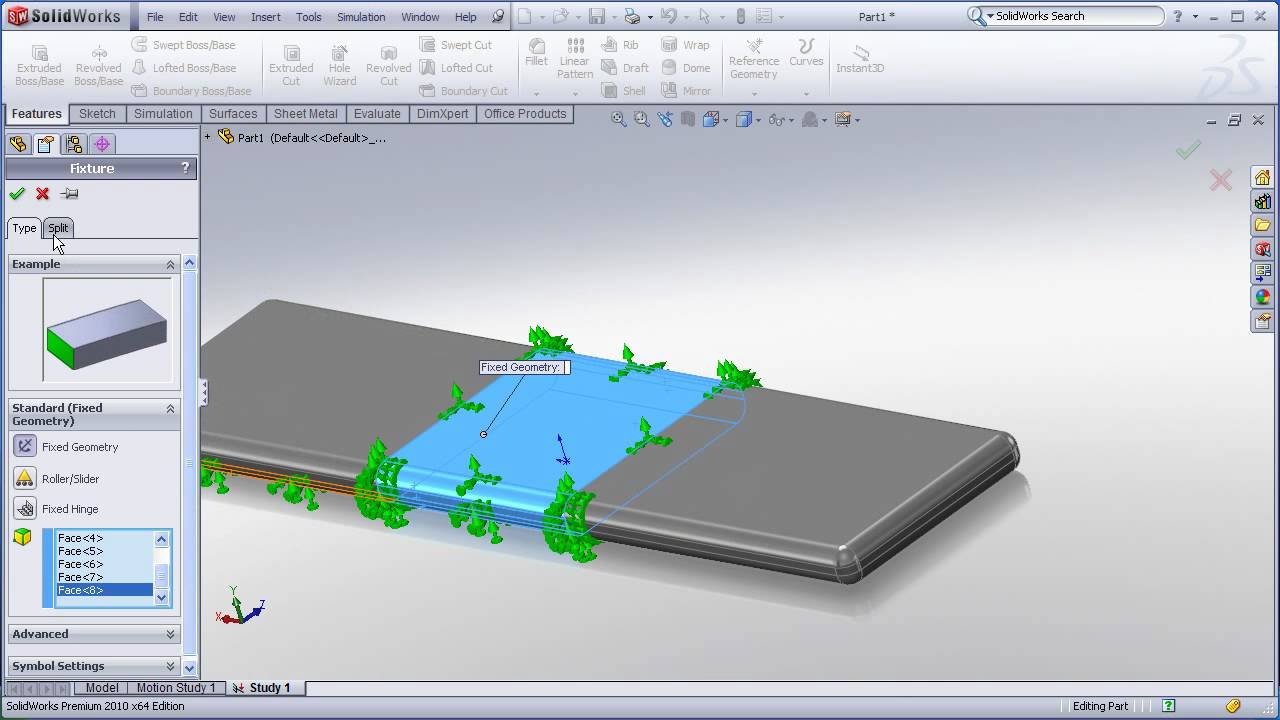Open the Window menu
The width and height of the screenshot is (1280, 720).
tap(420, 17)
